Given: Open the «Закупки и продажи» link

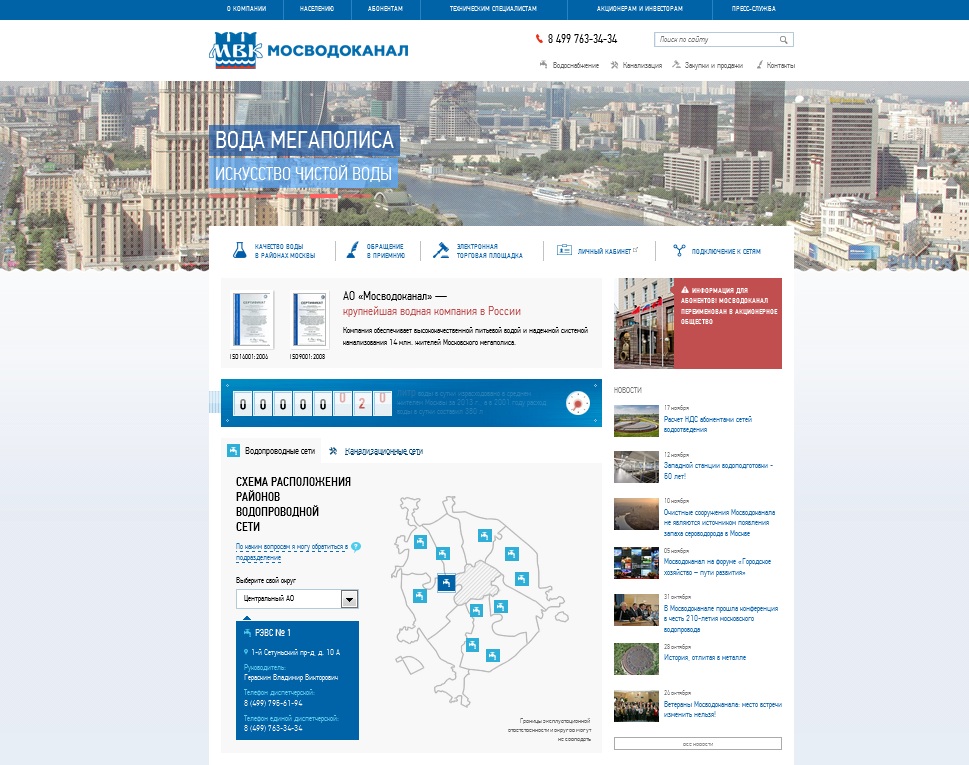Looking at the screenshot, I should point(713,66).
